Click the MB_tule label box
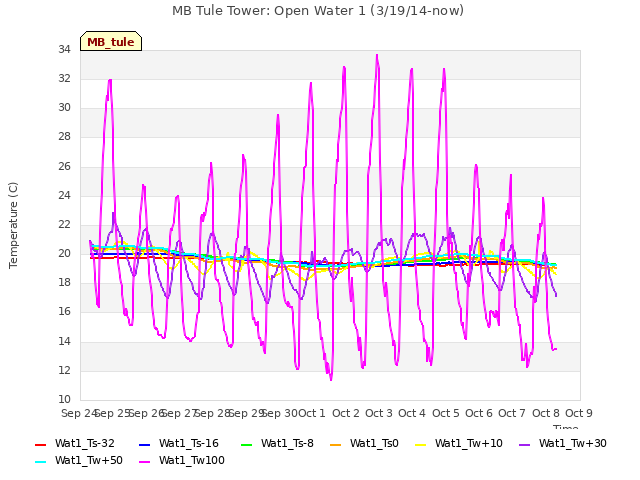The width and height of the screenshot is (640, 480). coord(111,41)
